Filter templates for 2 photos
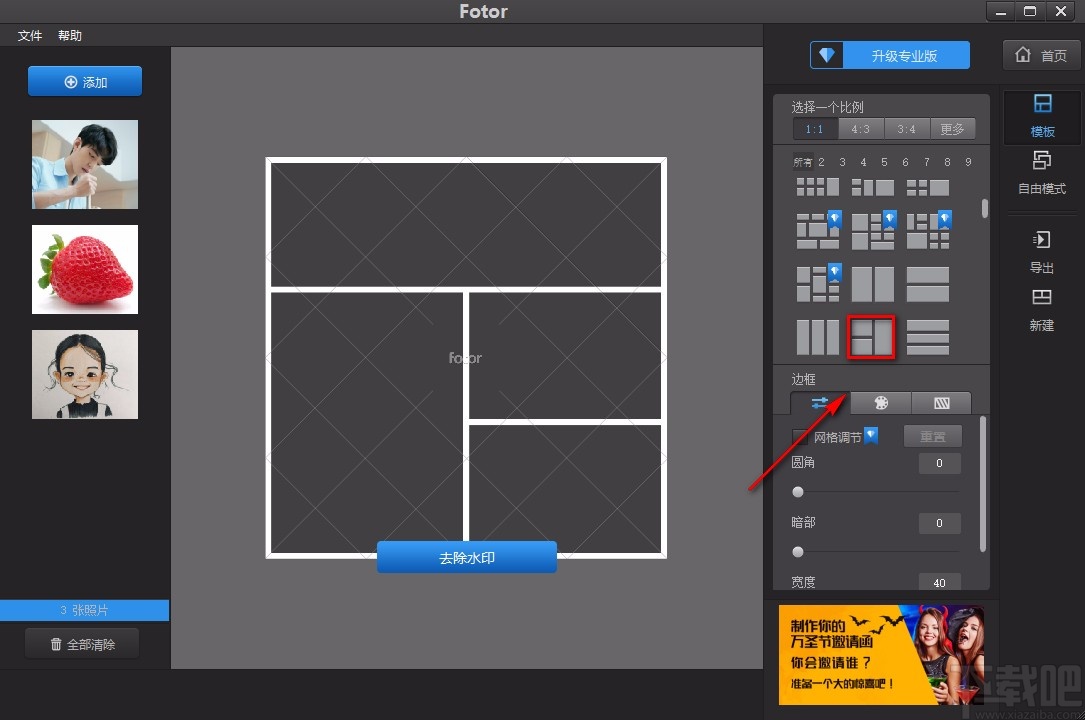 click(x=821, y=162)
